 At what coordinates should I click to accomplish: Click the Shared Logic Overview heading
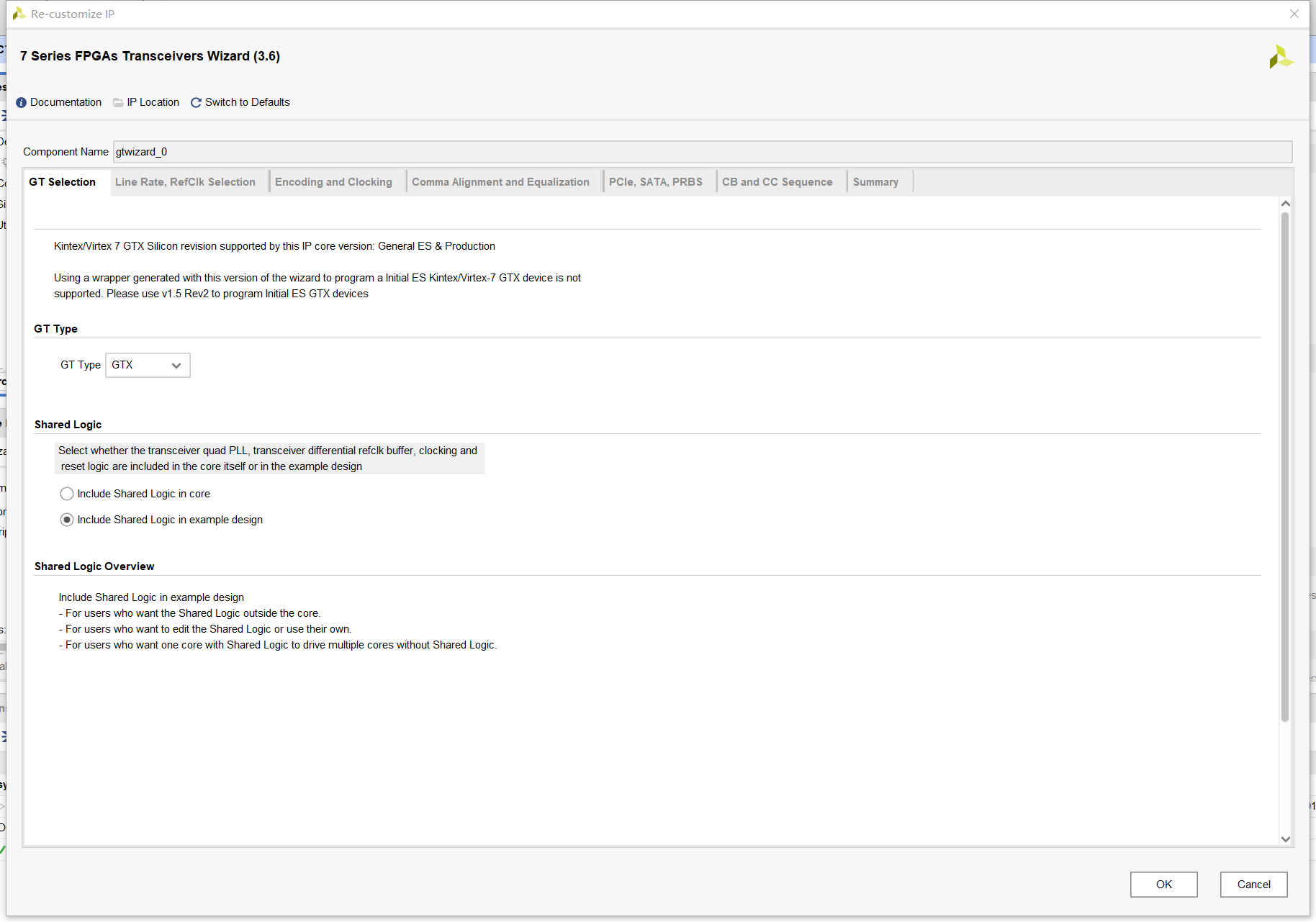point(94,566)
